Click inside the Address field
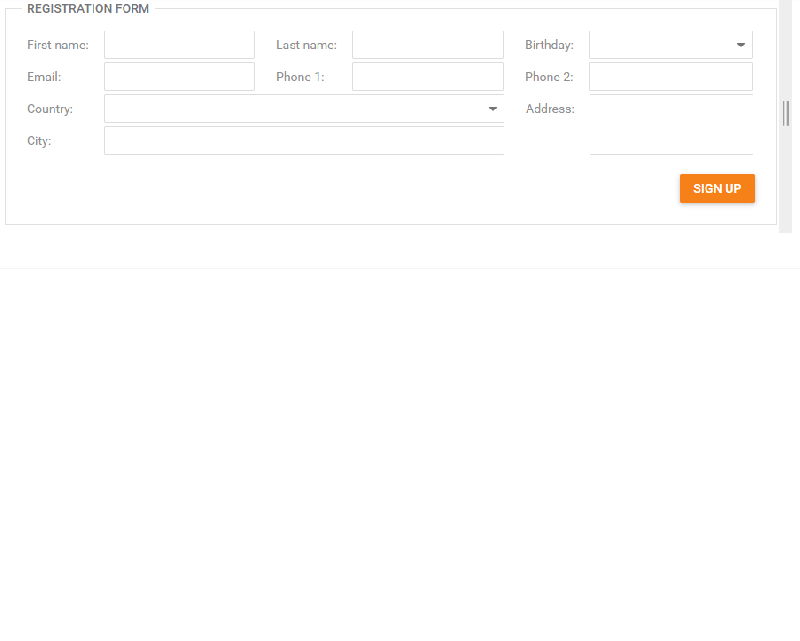Viewport: 800px width, 641px height. point(670,125)
